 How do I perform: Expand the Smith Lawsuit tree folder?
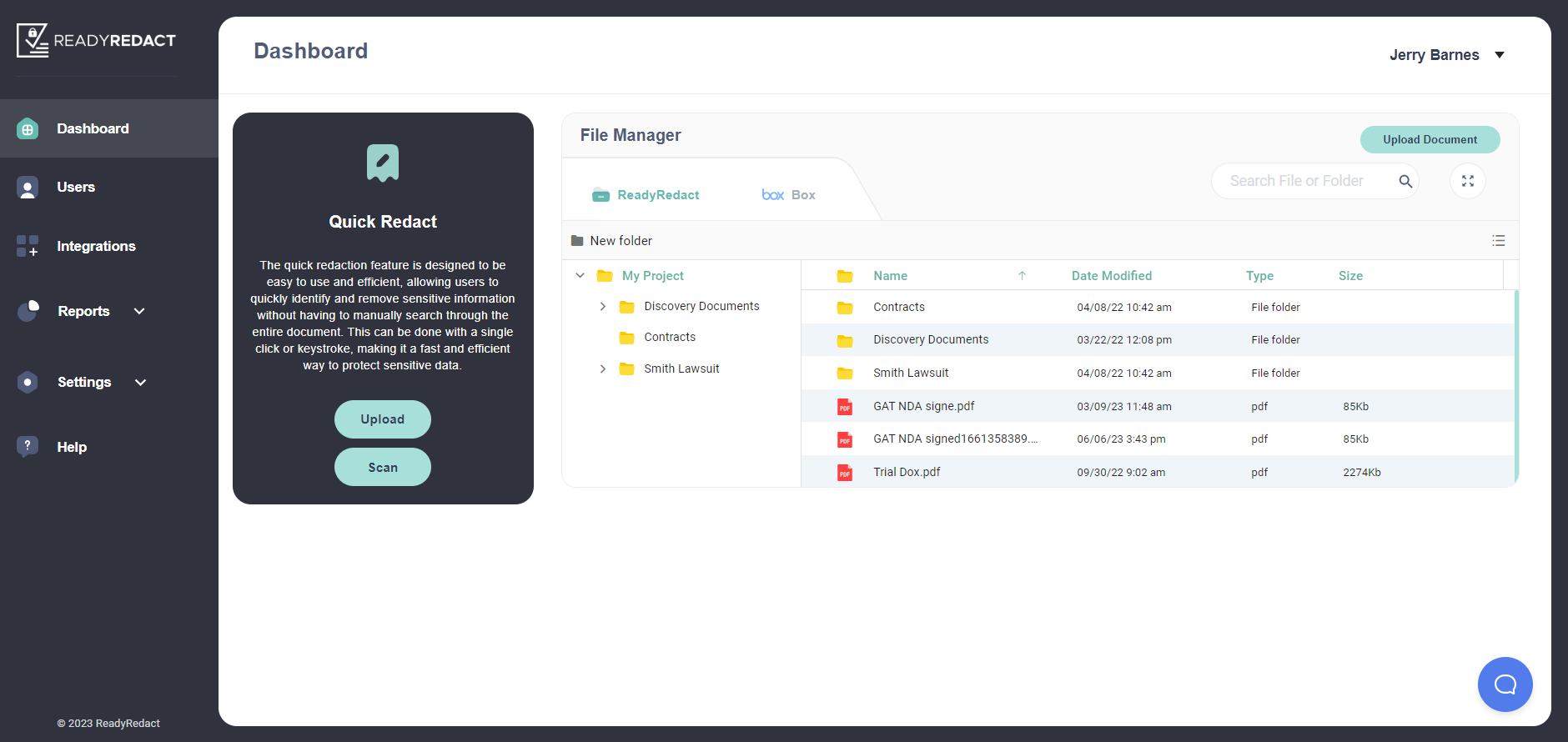tap(603, 368)
